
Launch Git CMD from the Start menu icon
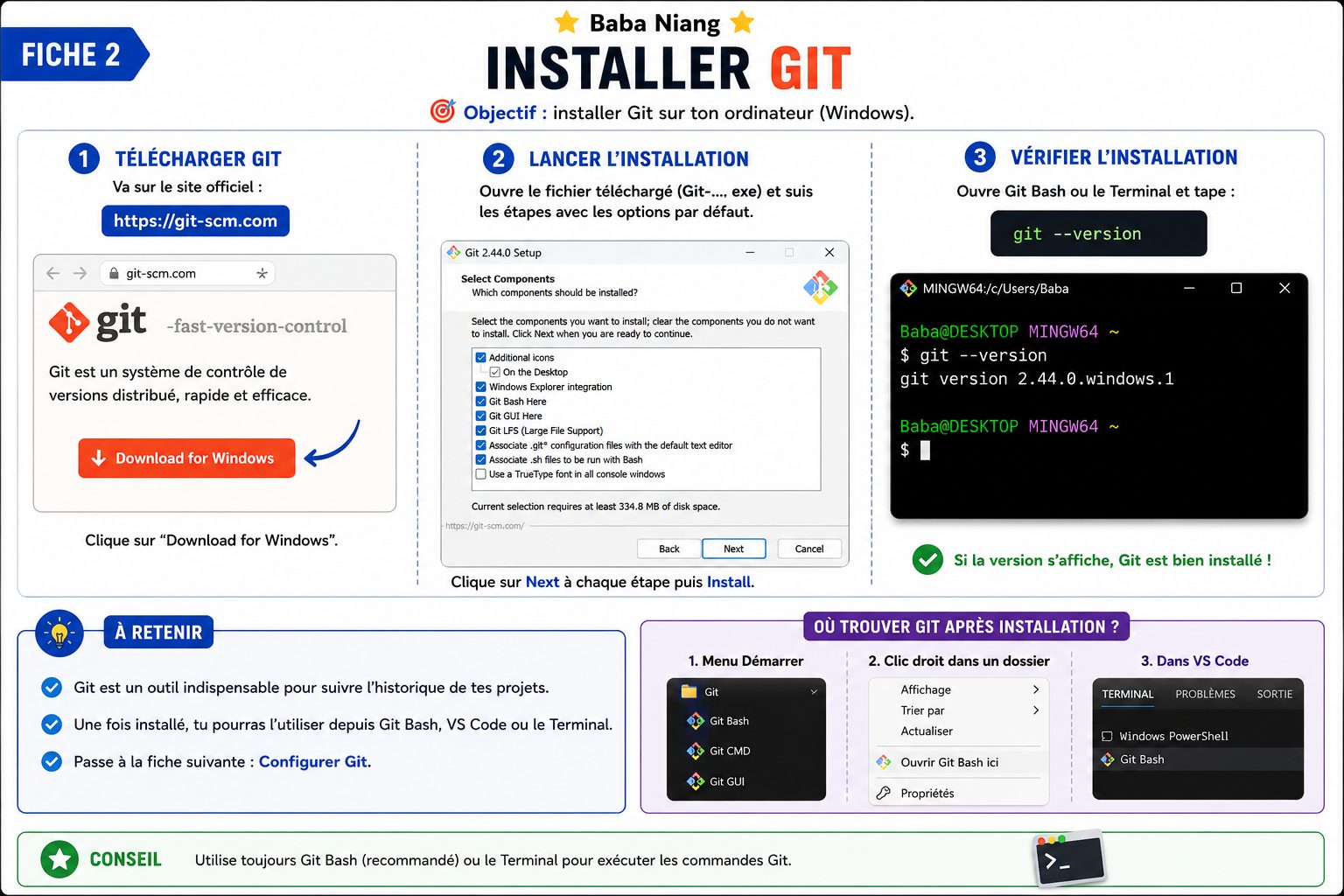696,751
